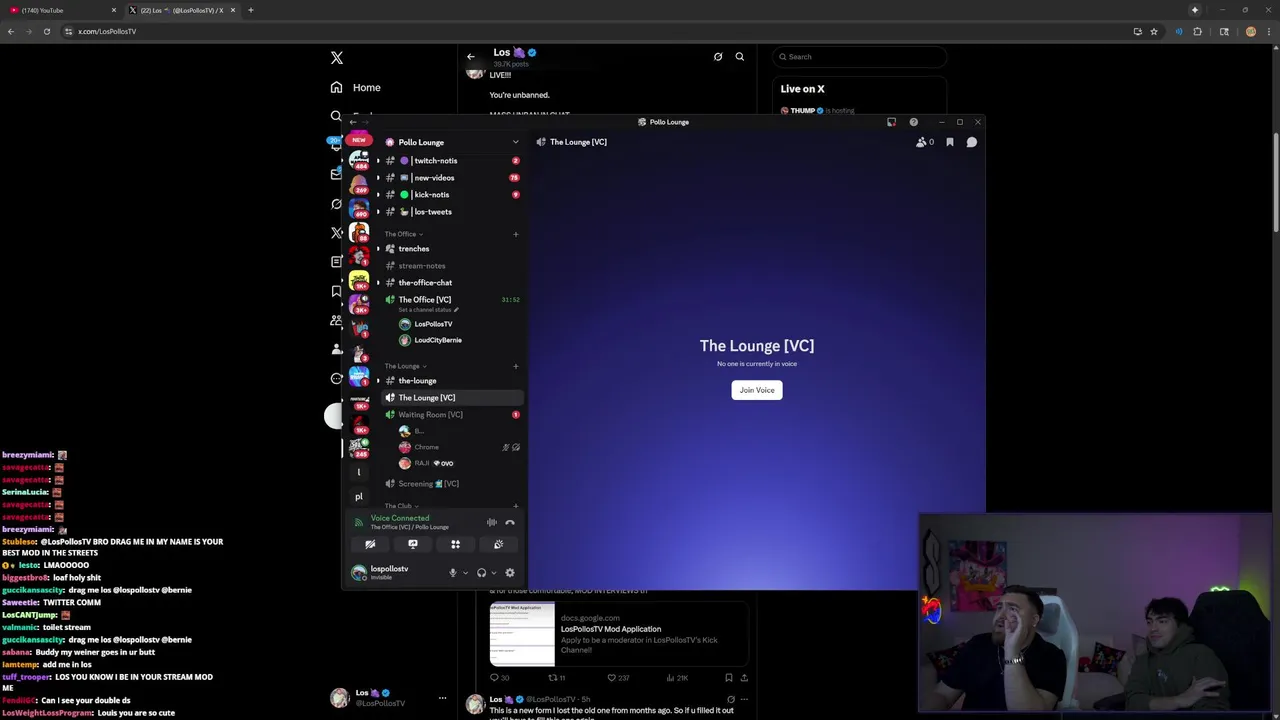
Task: Open the Chrome three-dot menu
Action: [1269, 31]
